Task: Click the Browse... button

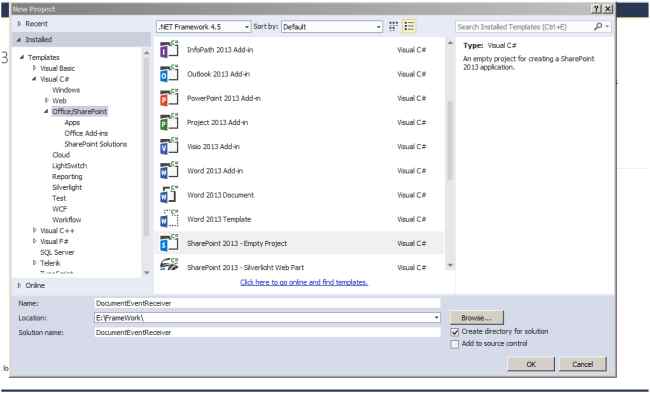Action: [x=476, y=318]
